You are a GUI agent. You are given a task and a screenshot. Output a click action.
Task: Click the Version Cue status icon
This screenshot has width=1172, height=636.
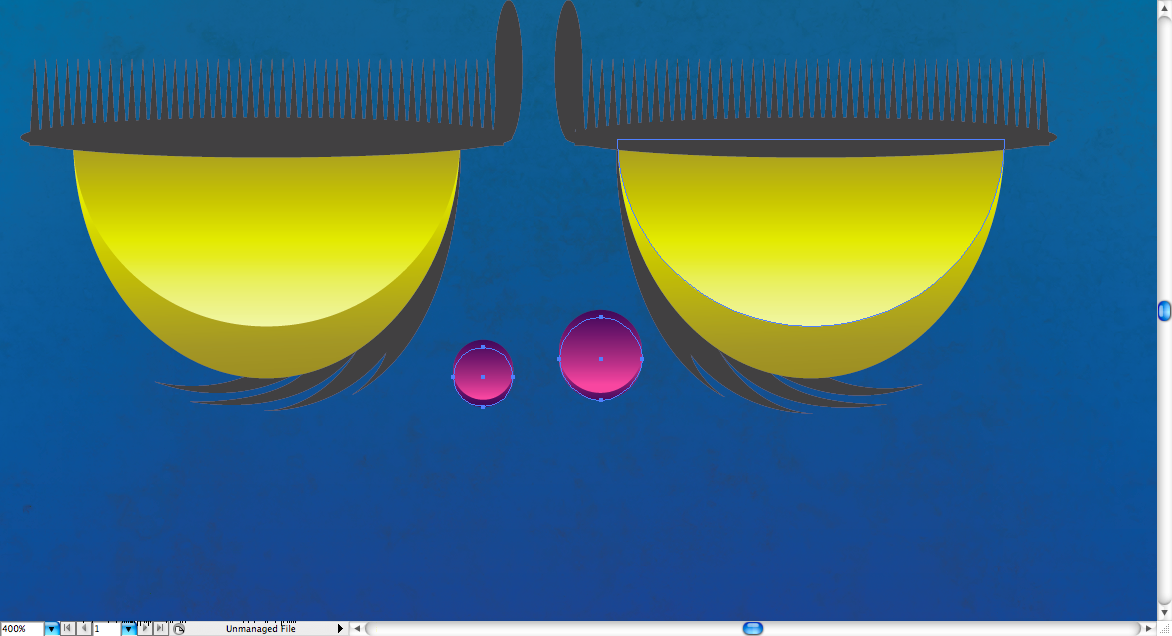pos(179,629)
